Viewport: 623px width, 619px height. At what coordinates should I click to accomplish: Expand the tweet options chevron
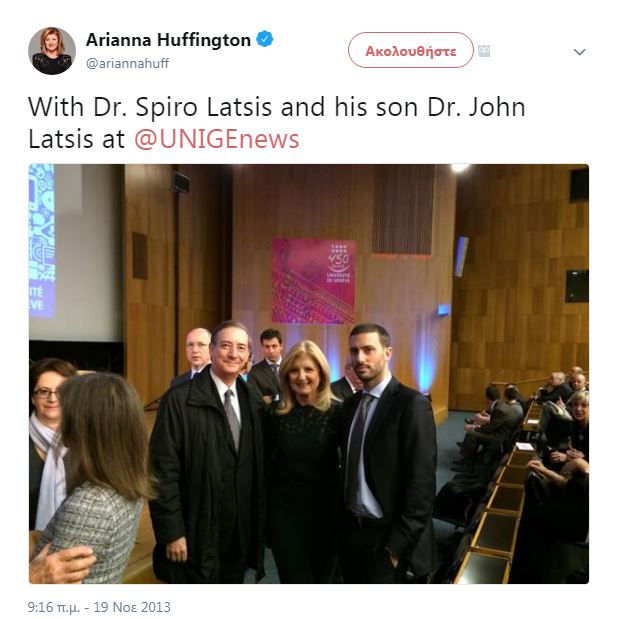(579, 52)
